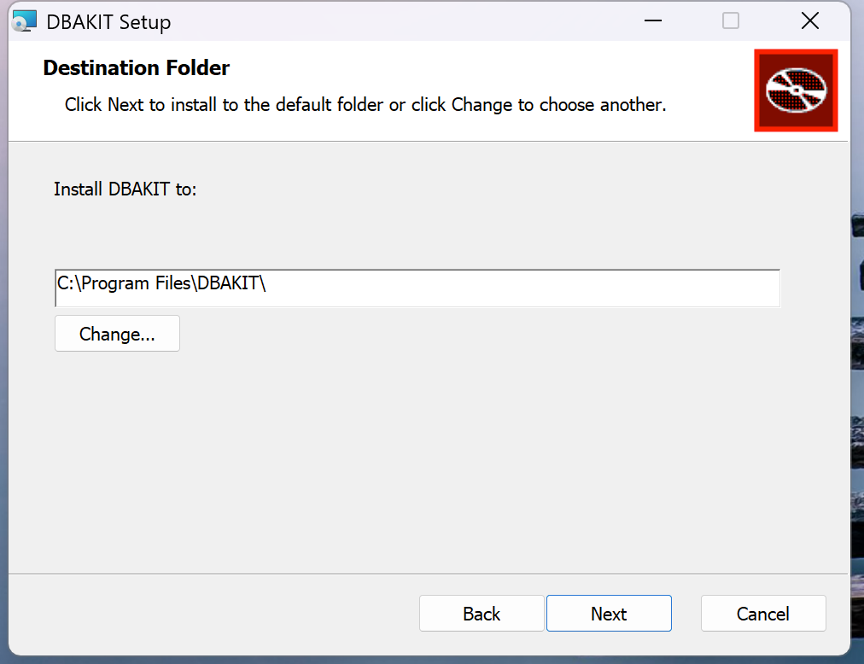
Task: Close the DBAKIT Setup dialog
Action: [810, 21]
